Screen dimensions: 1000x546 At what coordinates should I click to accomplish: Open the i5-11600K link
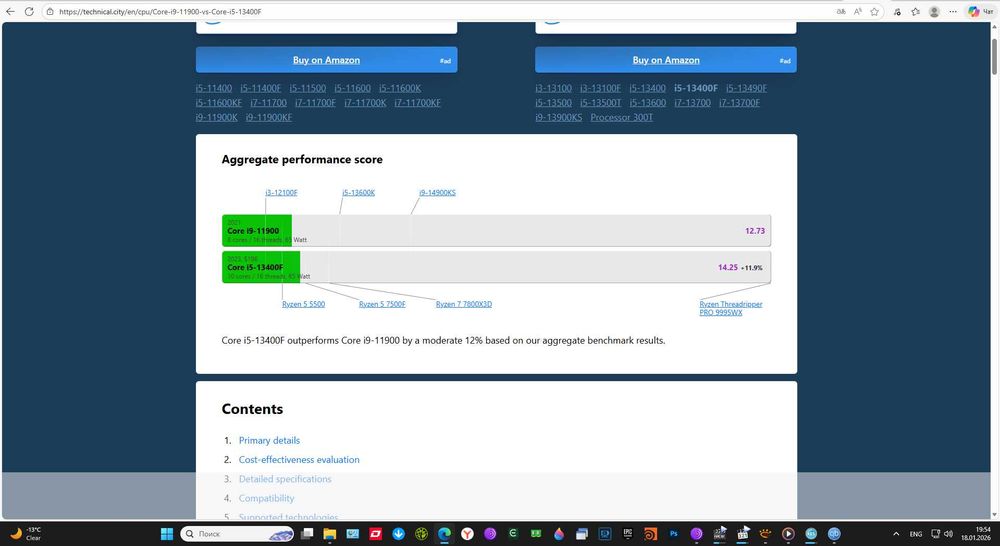coord(400,88)
